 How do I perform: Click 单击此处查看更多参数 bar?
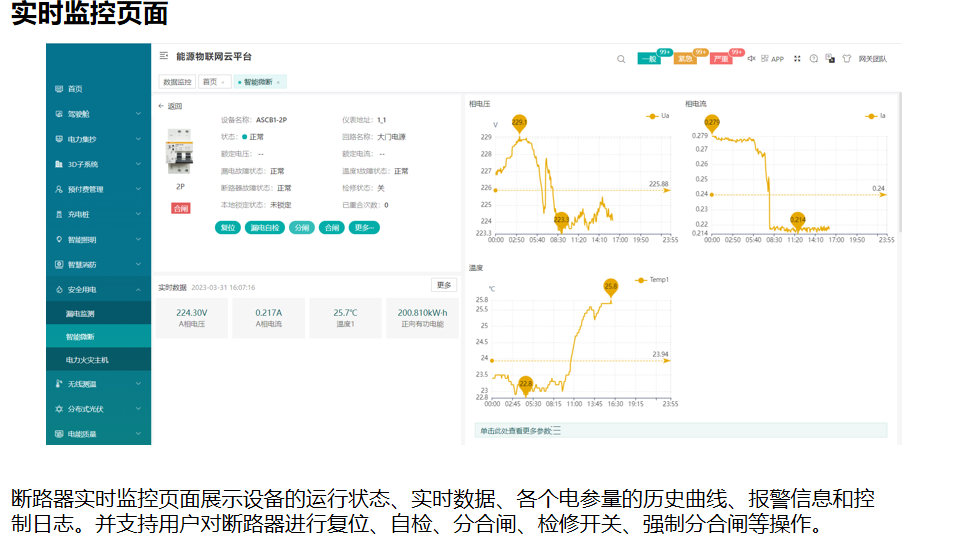pyautogui.click(x=681, y=430)
